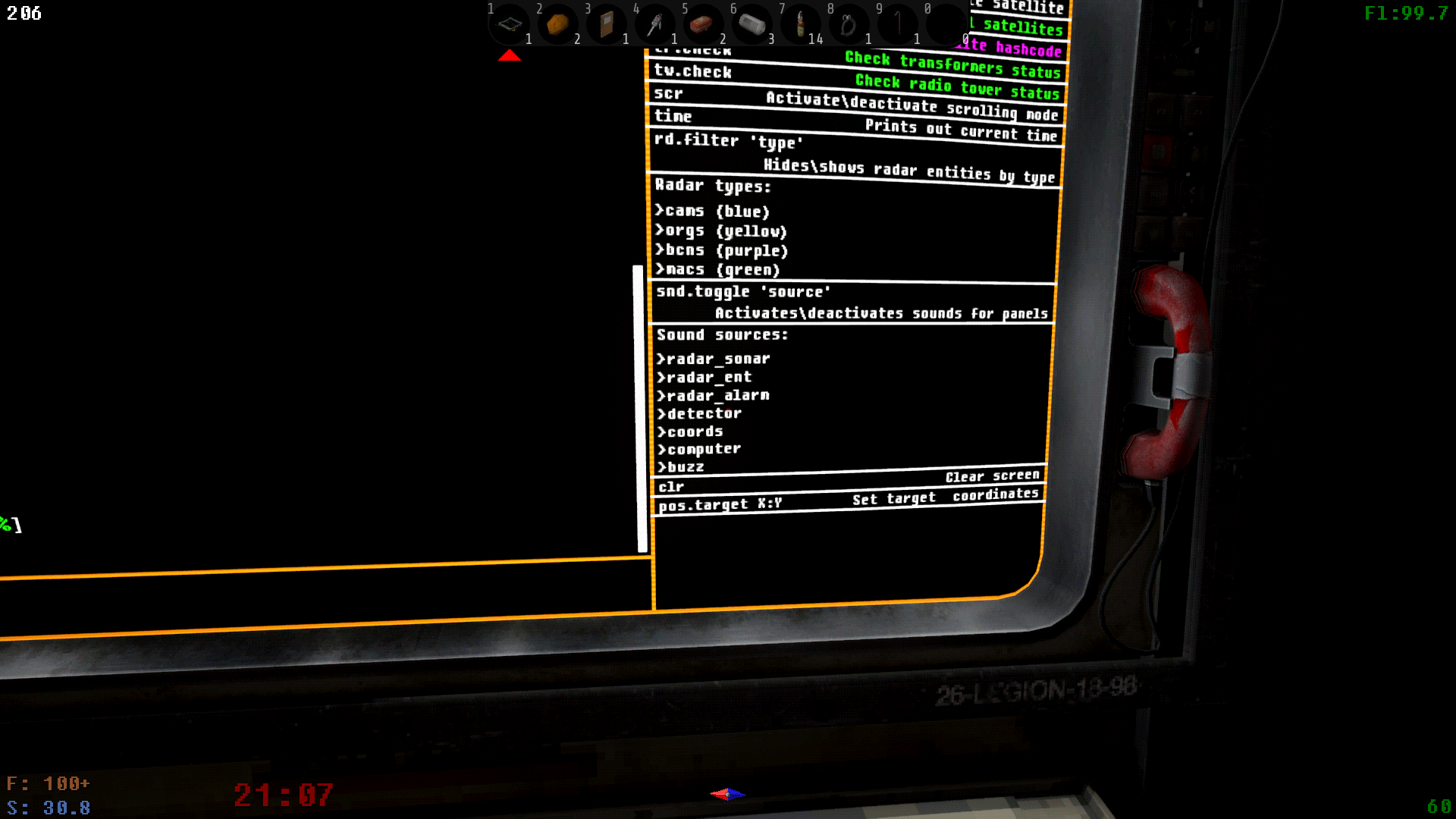Image resolution: width=1456 pixels, height=819 pixels.
Task: Click 'Set target coordinates' description
Action: point(945,497)
